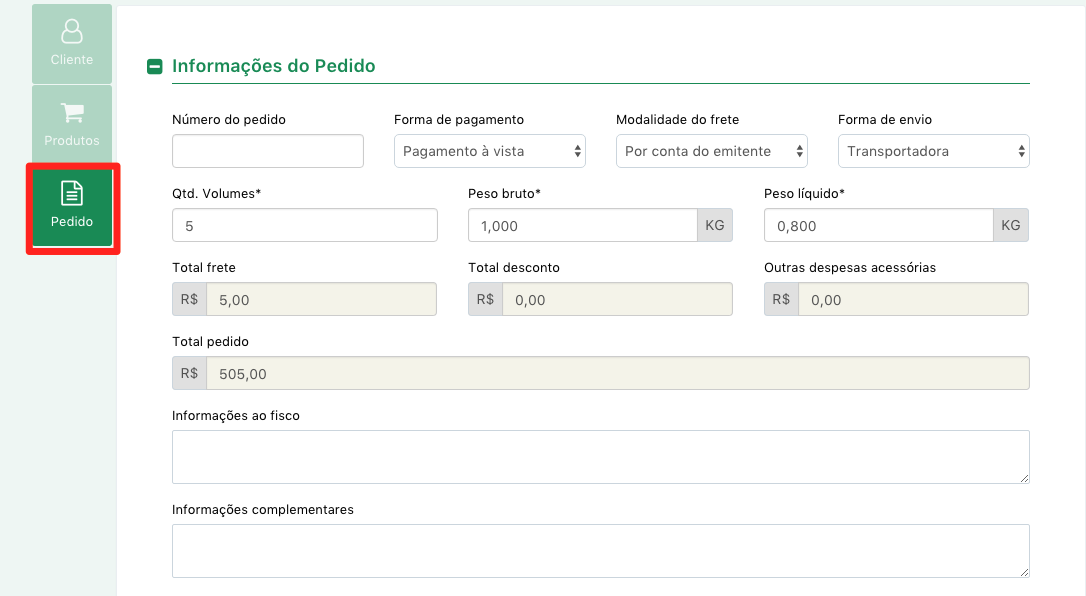This screenshot has width=1086, height=596.
Task: Open the Modalidade do frete dropdown
Action: click(x=711, y=151)
